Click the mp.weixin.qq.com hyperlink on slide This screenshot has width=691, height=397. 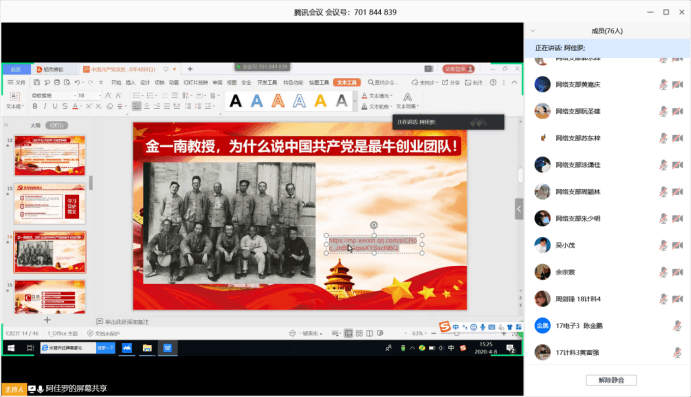tap(372, 244)
